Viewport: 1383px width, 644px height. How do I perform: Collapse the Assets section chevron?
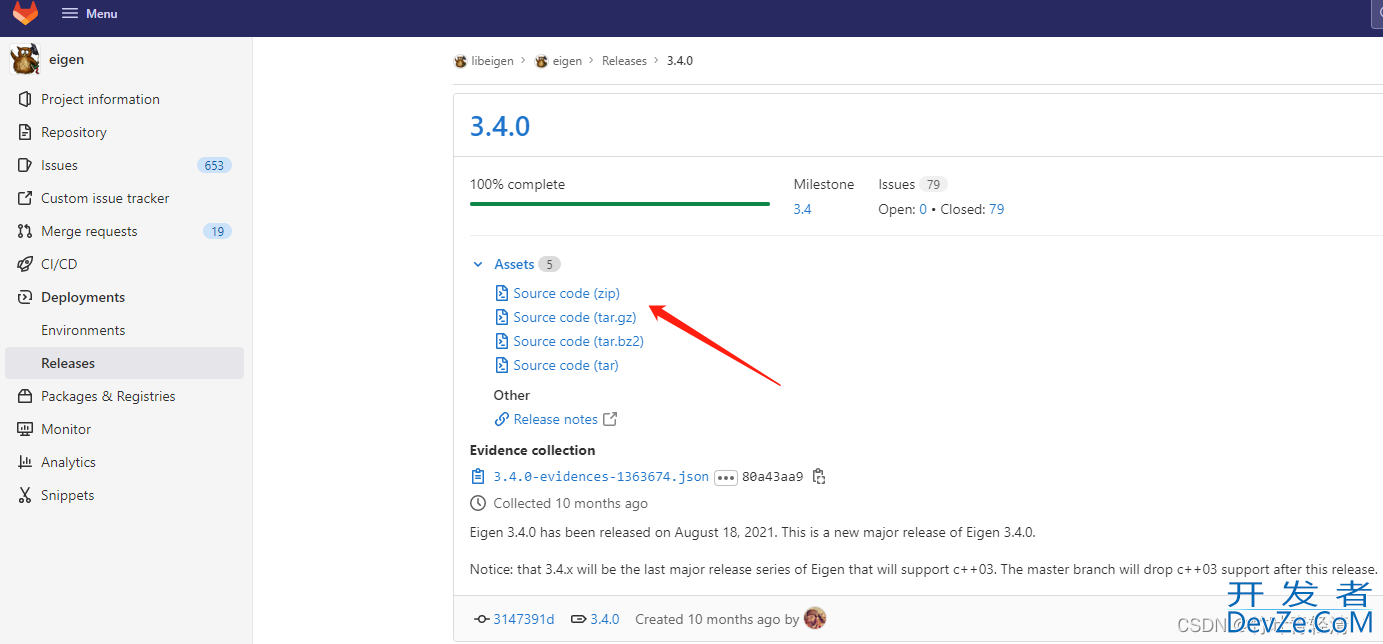click(x=478, y=265)
